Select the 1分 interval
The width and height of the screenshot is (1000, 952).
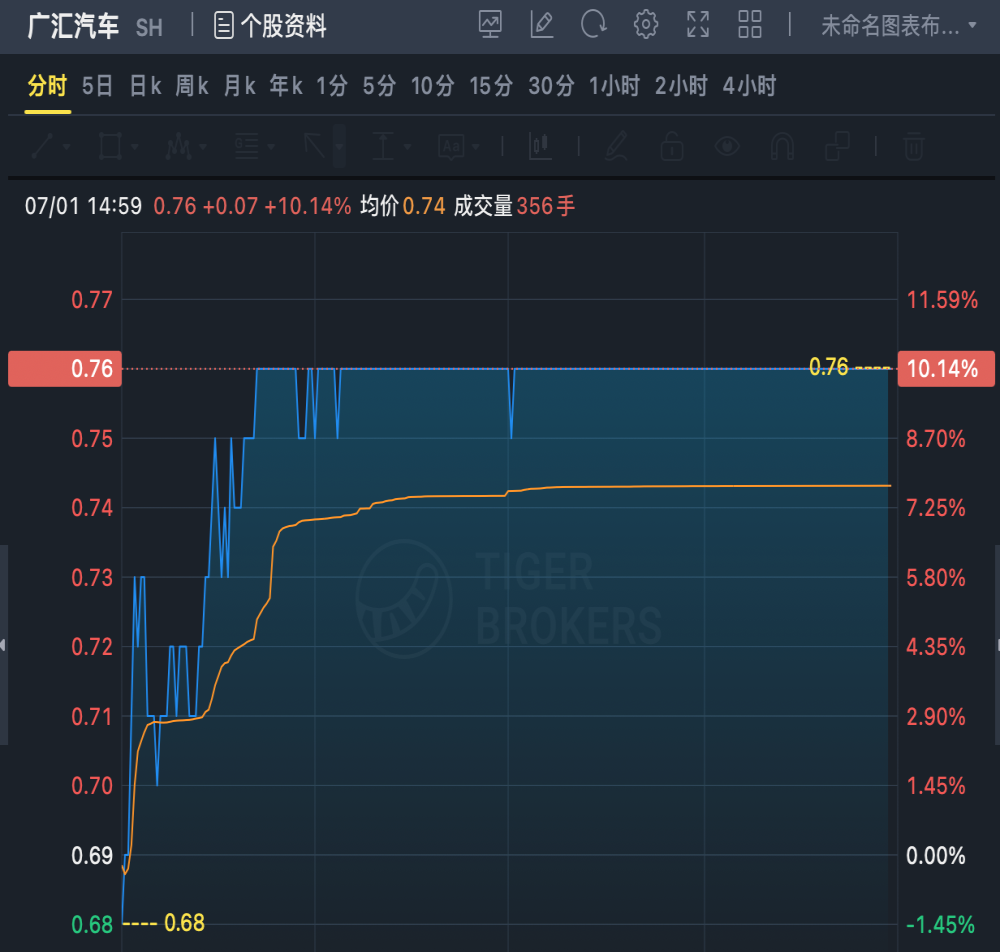coord(332,85)
